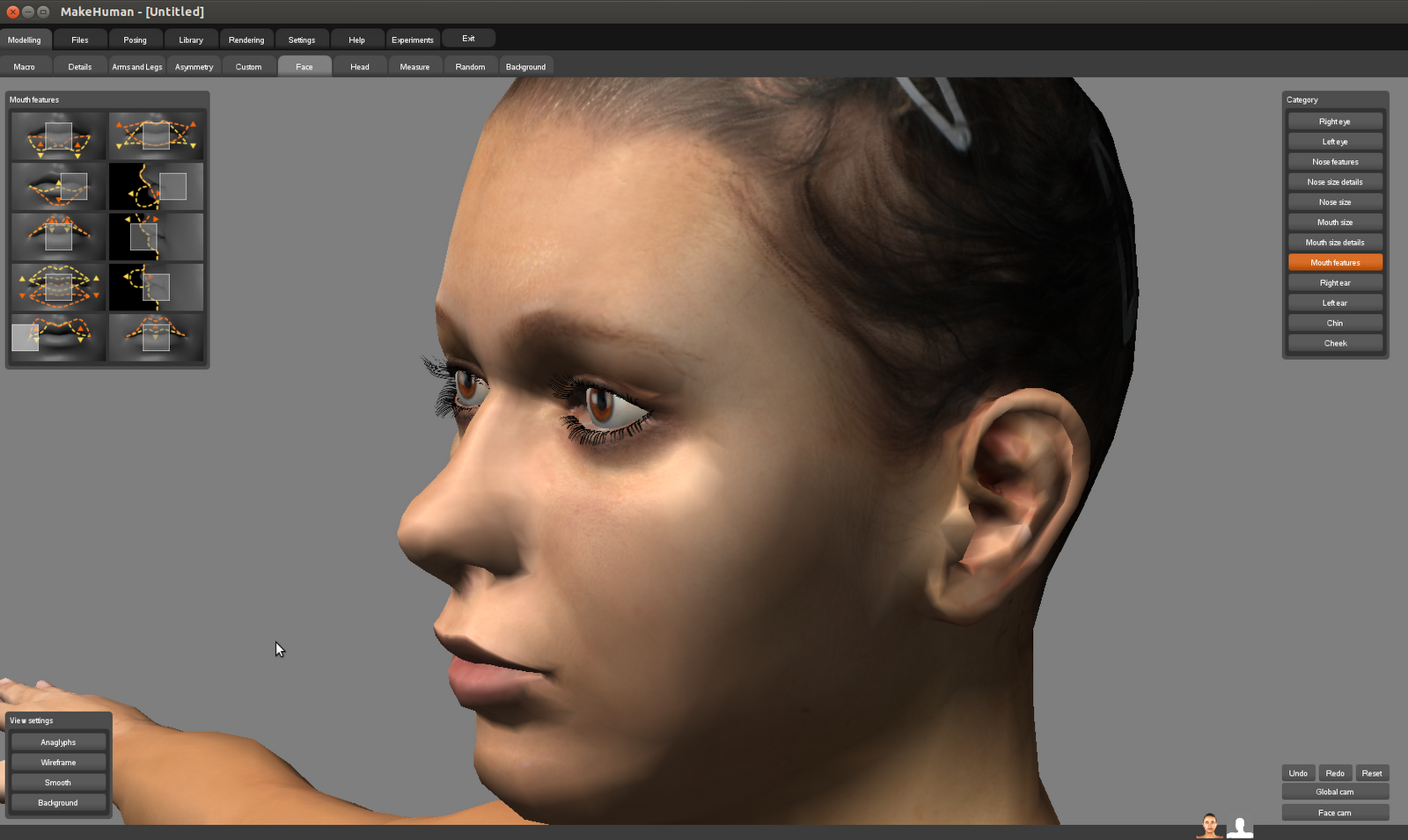
Task: Open the Settings tab
Action: (x=302, y=40)
